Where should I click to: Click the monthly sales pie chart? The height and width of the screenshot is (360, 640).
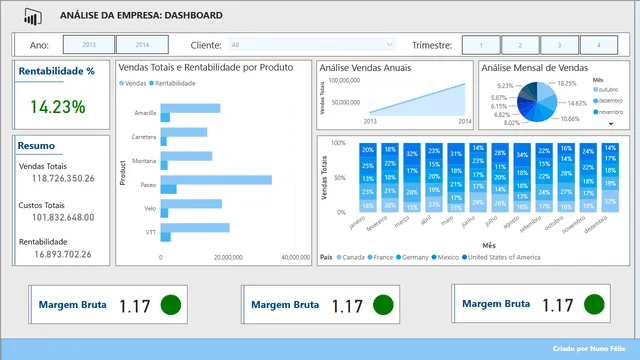pyautogui.click(x=537, y=102)
